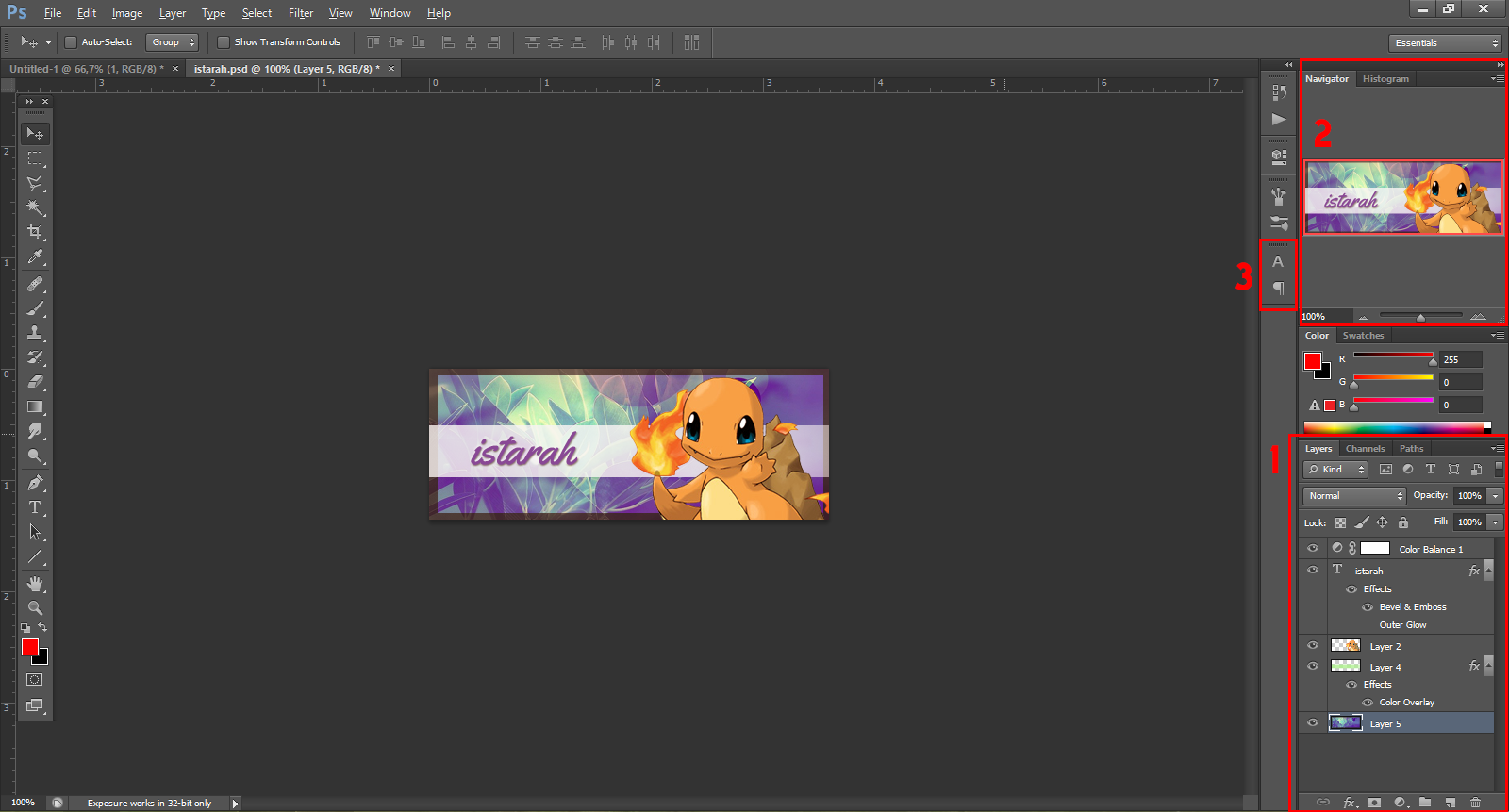Activate the Hand tool
The image size is (1509, 812).
35,584
